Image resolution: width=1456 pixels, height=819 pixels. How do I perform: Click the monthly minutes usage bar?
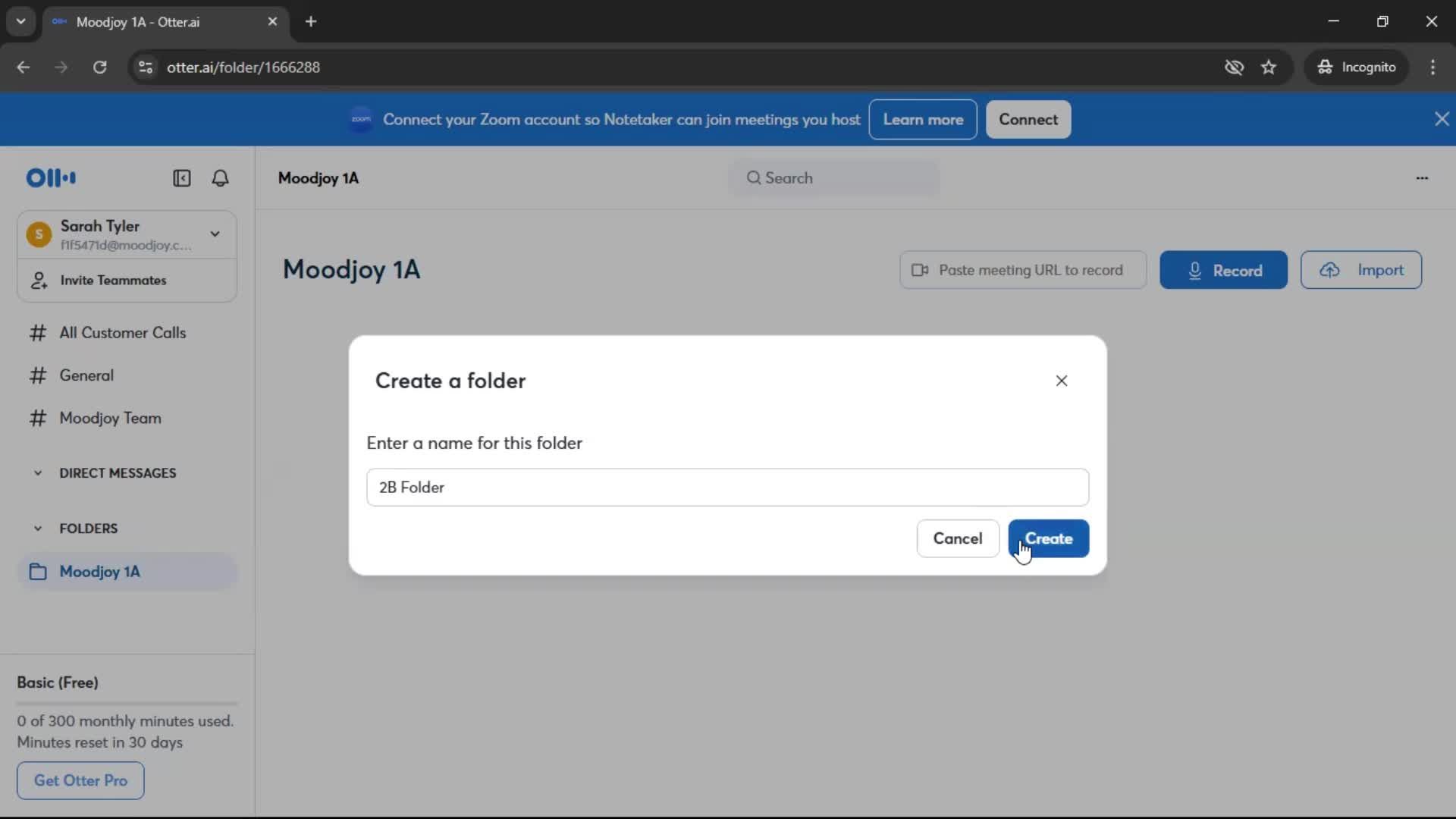coord(127,704)
